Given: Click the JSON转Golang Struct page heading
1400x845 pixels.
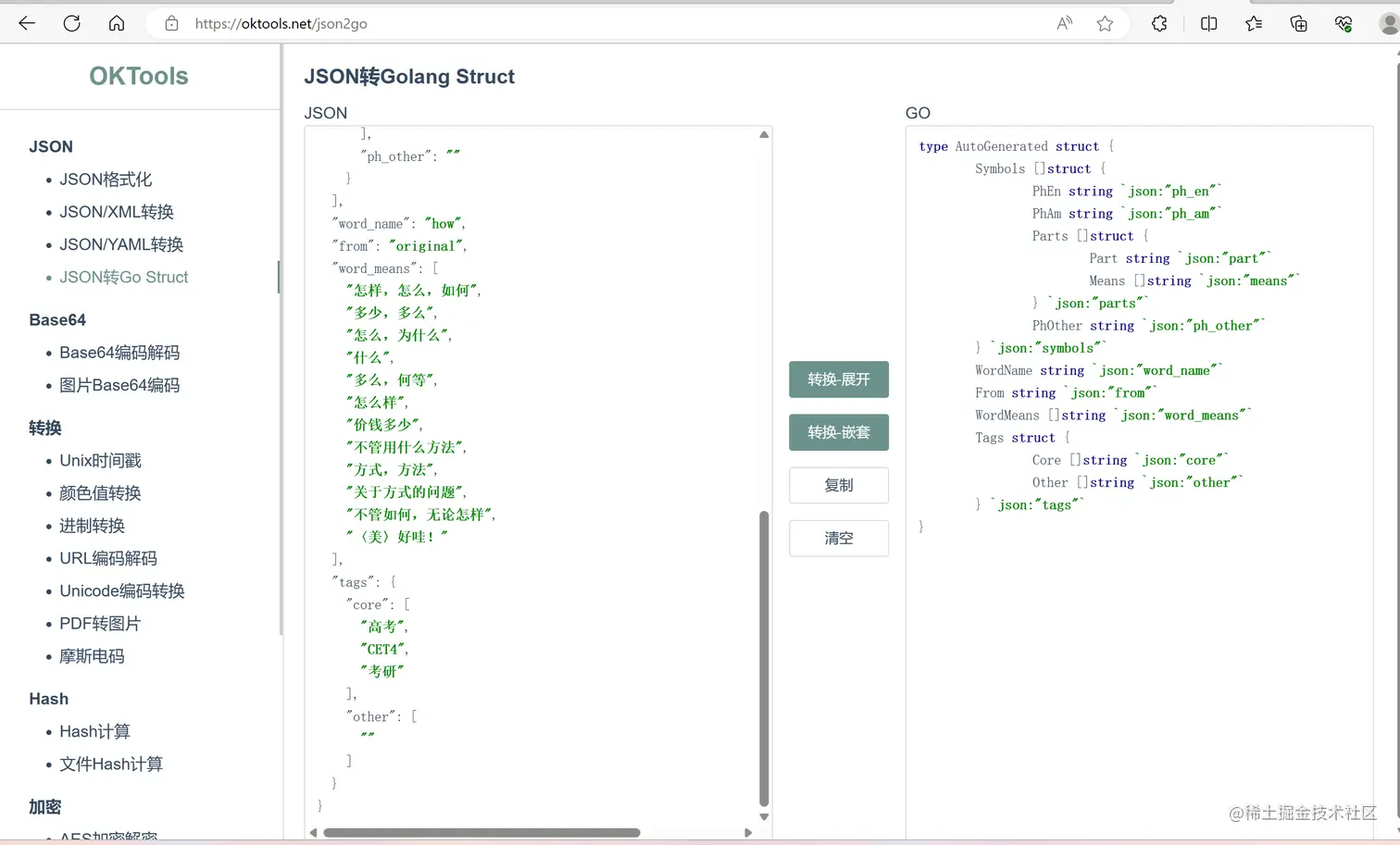Looking at the screenshot, I should tap(409, 77).
